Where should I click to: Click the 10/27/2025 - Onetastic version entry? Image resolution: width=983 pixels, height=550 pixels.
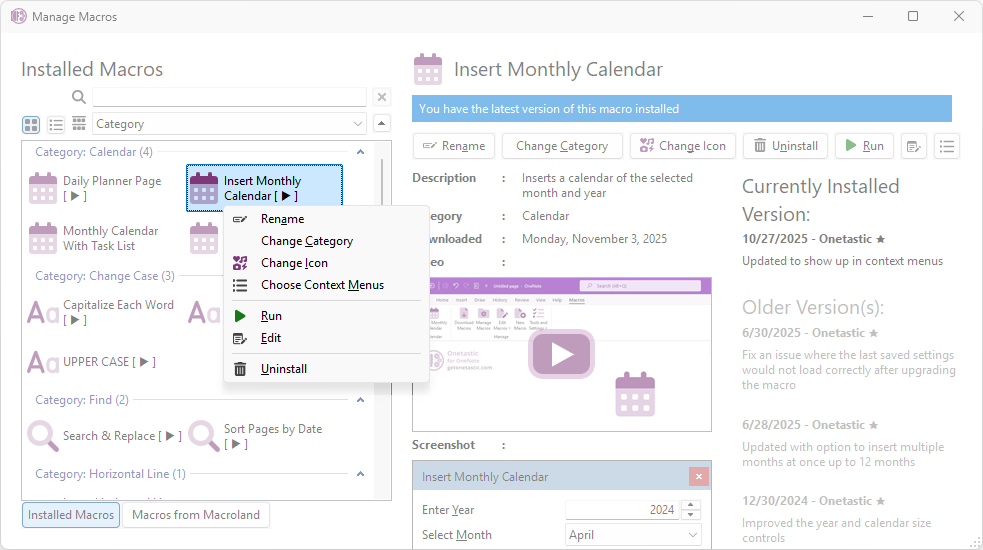814,239
